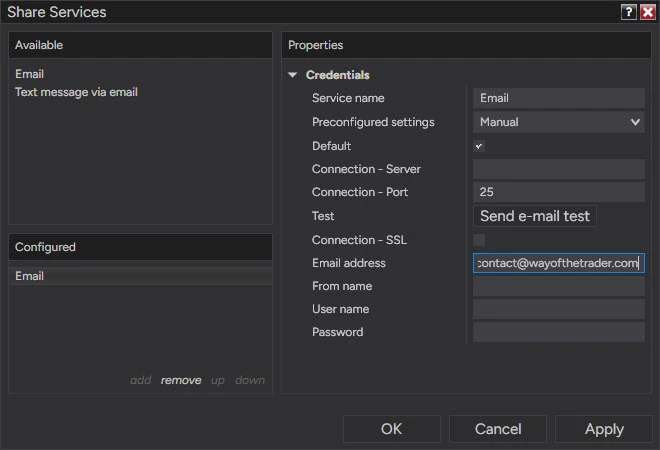Click the Preconfigured settings label
This screenshot has height=450, width=660.
coord(373,122)
